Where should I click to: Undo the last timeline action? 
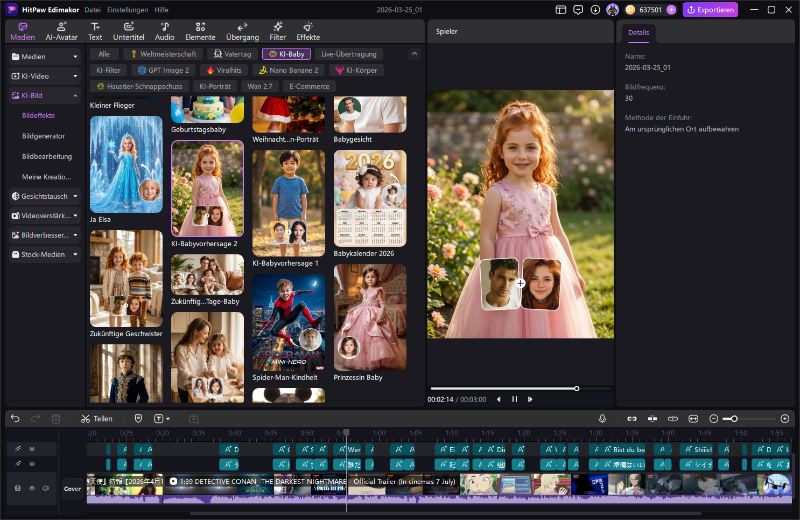pos(15,418)
